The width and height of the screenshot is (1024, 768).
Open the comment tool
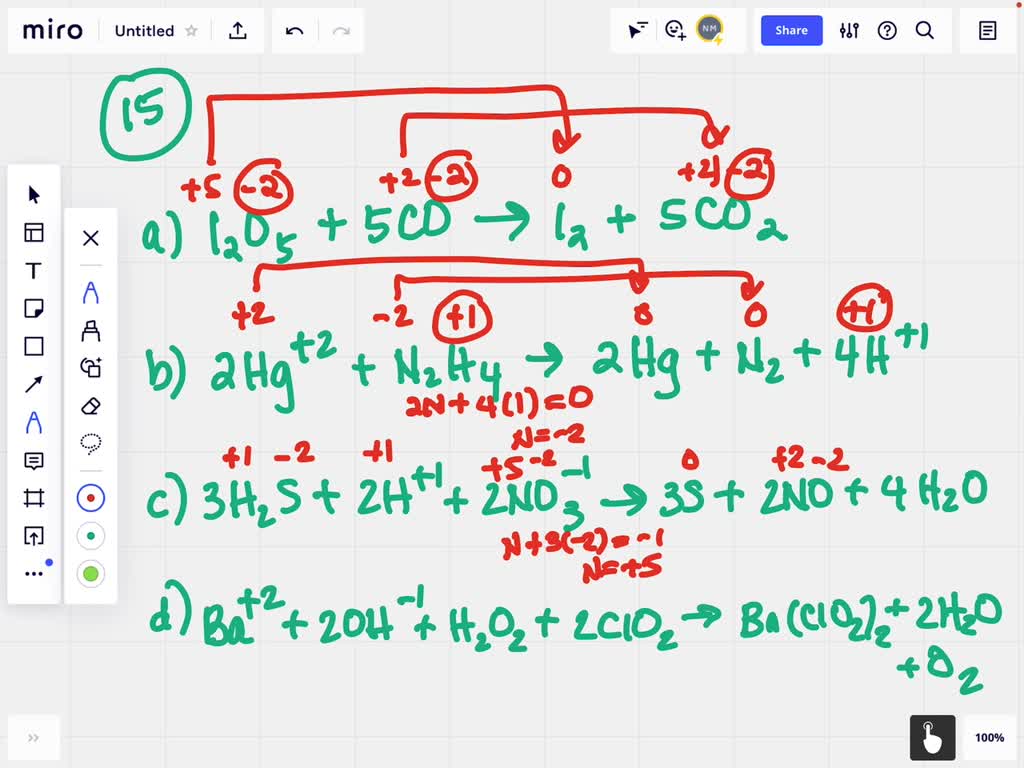pos(34,461)
